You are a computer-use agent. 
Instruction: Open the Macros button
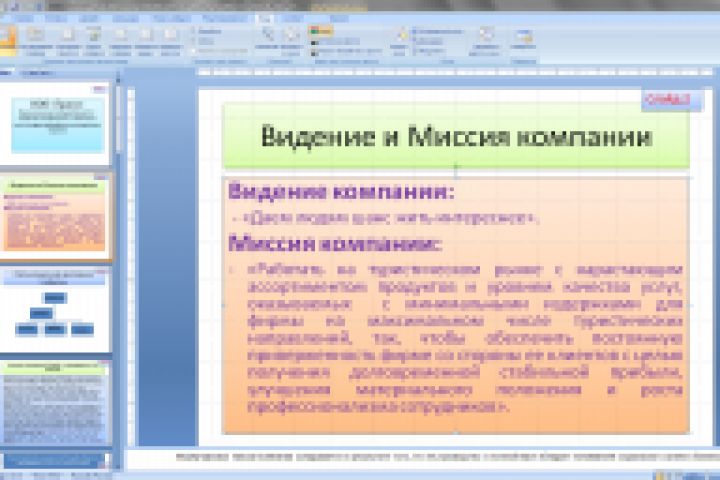pyautogui.click(x=523, y=40)
